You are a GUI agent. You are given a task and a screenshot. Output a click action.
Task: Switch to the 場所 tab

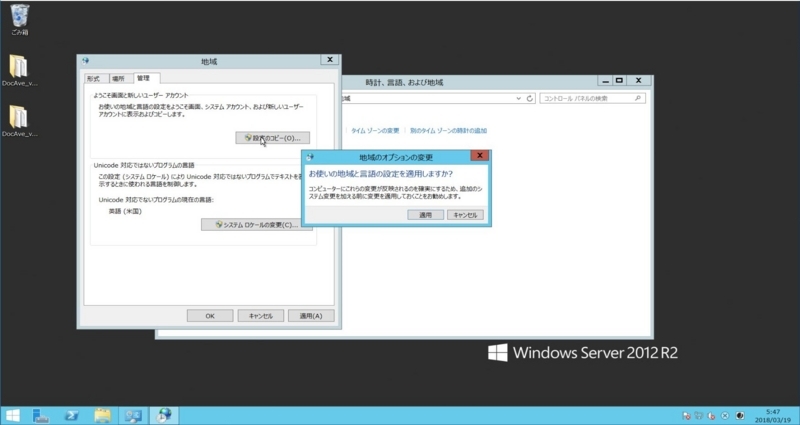pos(118,79)
